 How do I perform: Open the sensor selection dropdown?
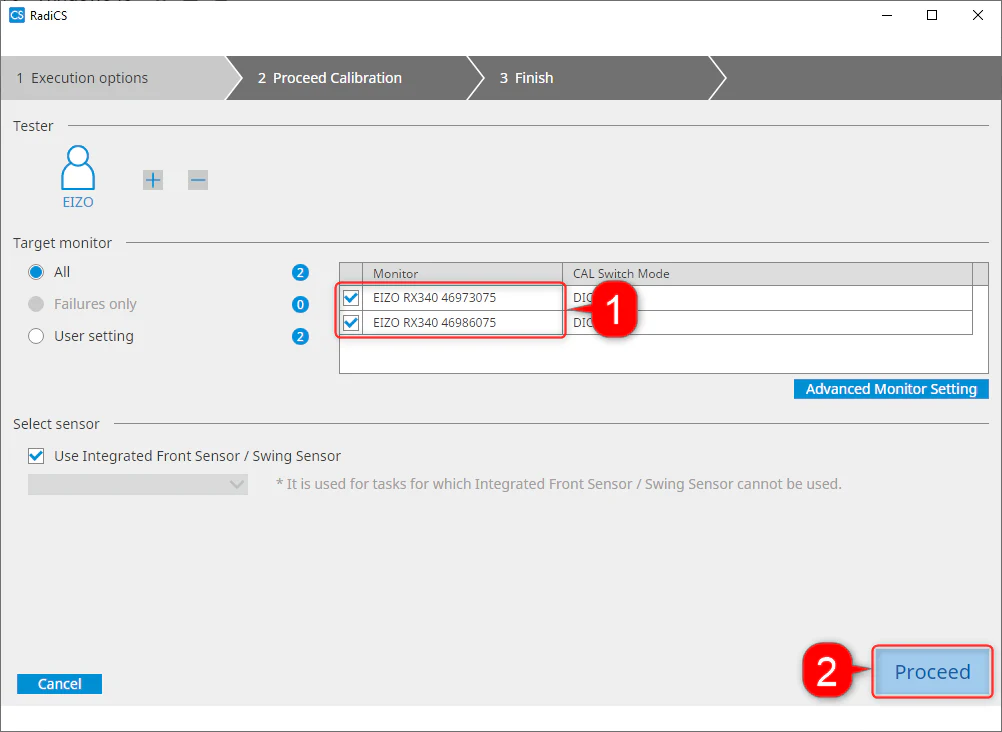[138, 485]
